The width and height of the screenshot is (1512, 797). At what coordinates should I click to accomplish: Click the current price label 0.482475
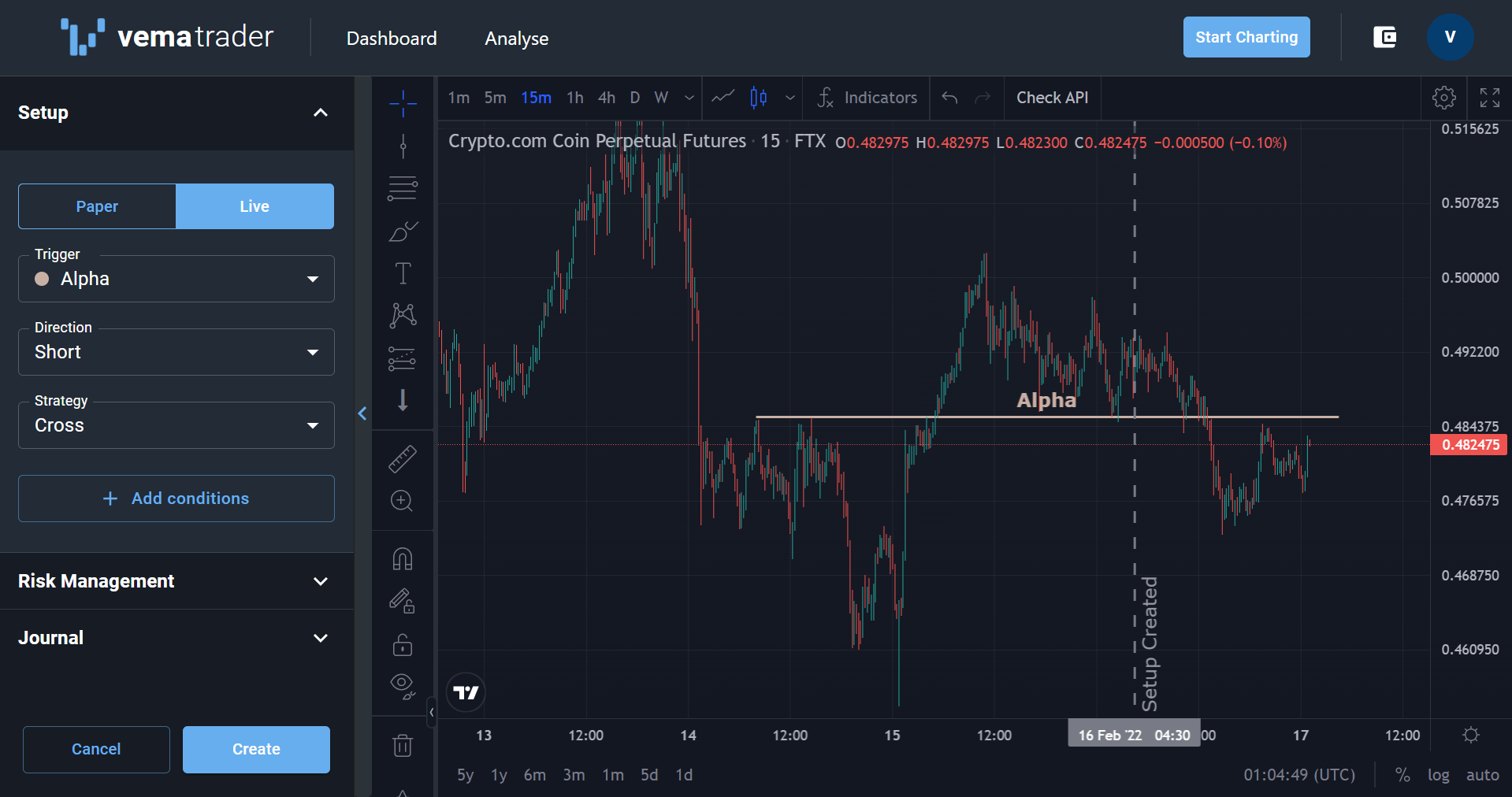[1469, 445]
